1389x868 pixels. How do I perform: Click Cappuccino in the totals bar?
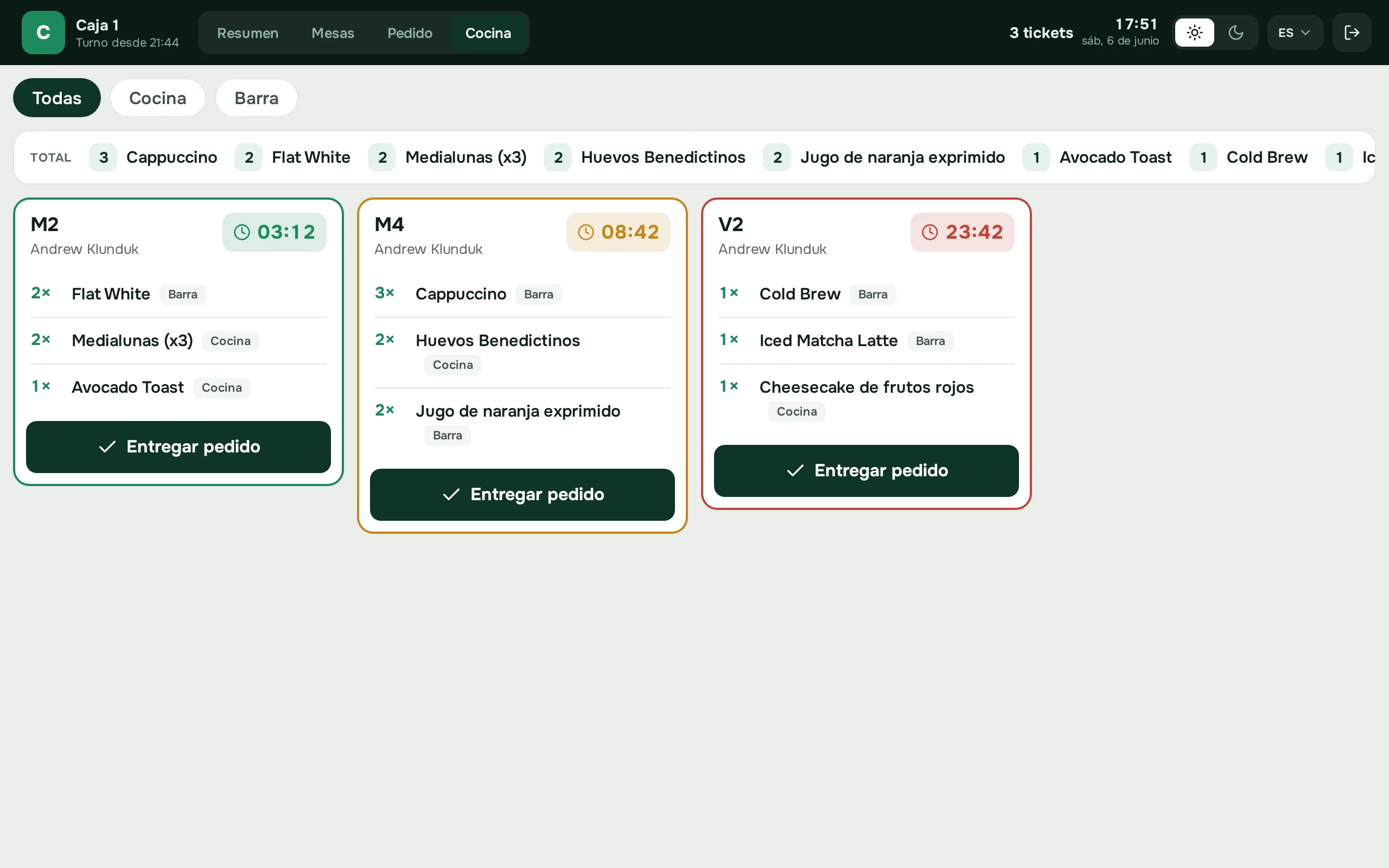pos(171,157)
